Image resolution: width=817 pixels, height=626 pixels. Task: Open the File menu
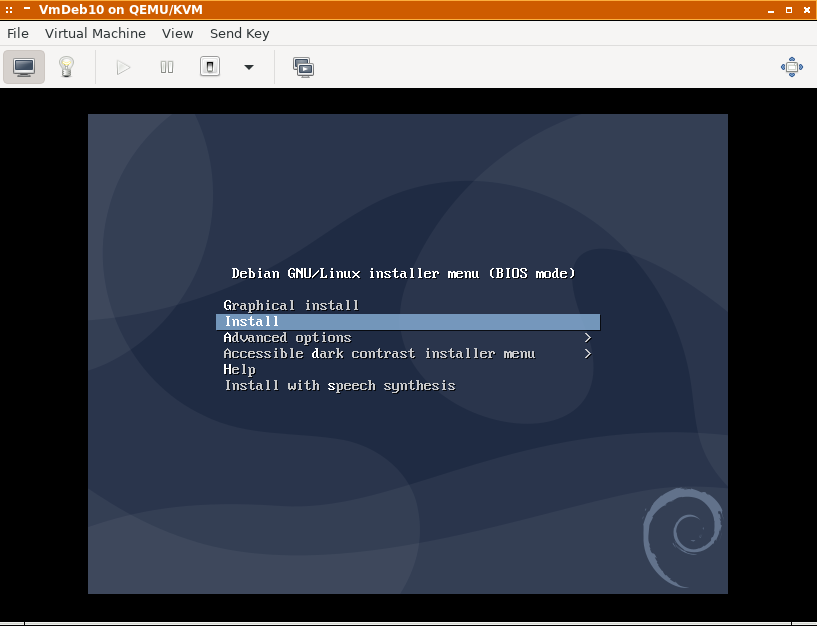click(x=18, y=33)
